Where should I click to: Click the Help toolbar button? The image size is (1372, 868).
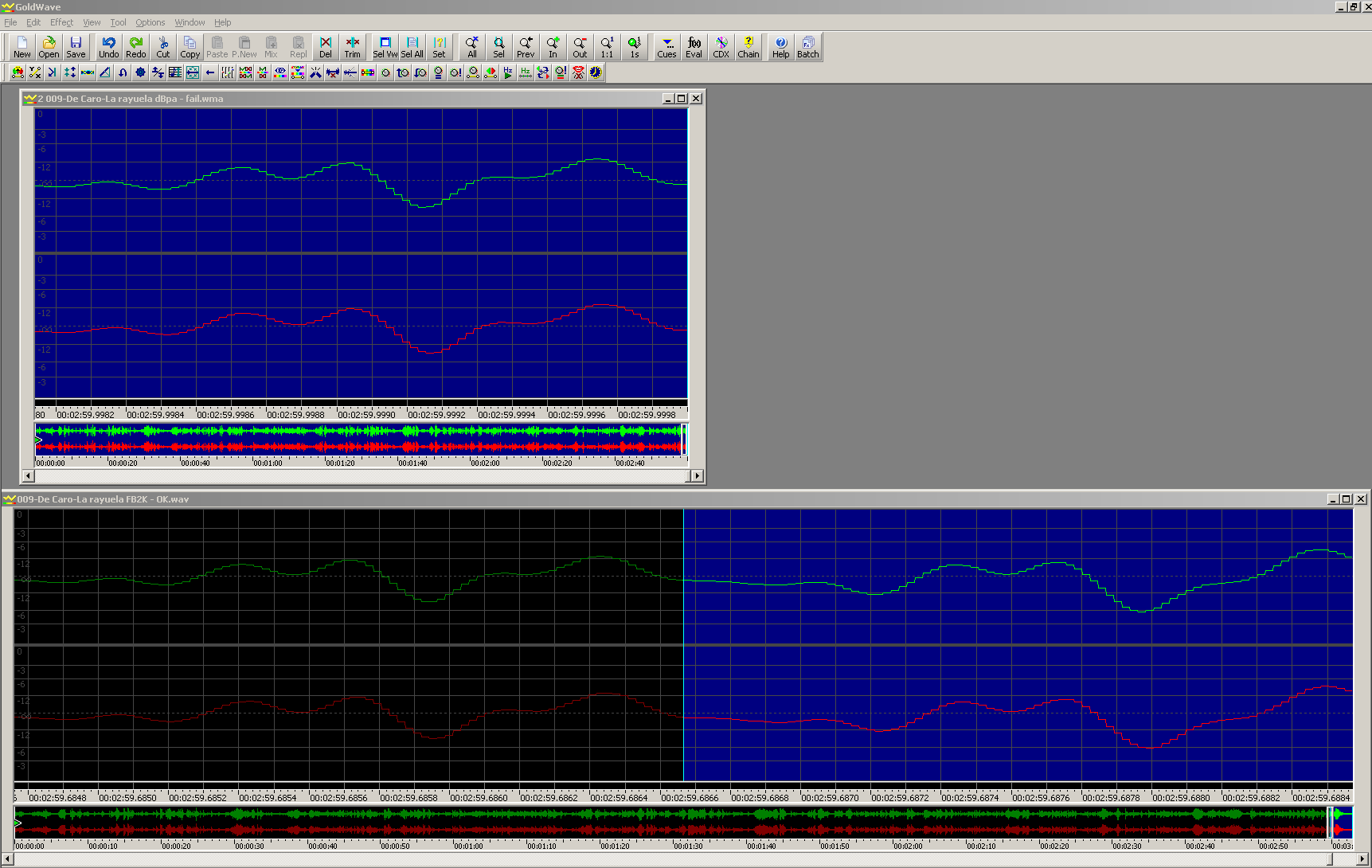781,47
